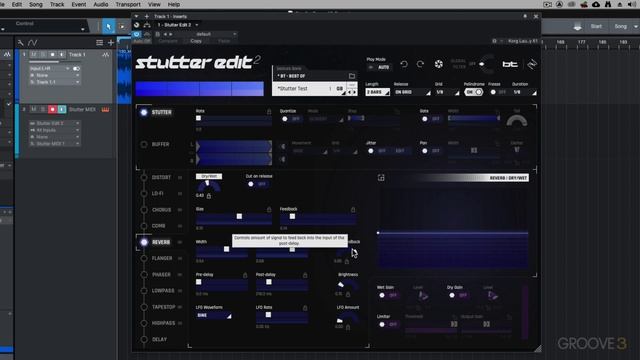This screenshot has height=360, width=640.
Task: Click the undo arrow in Stutter Edit
Action: click(404, 64)
